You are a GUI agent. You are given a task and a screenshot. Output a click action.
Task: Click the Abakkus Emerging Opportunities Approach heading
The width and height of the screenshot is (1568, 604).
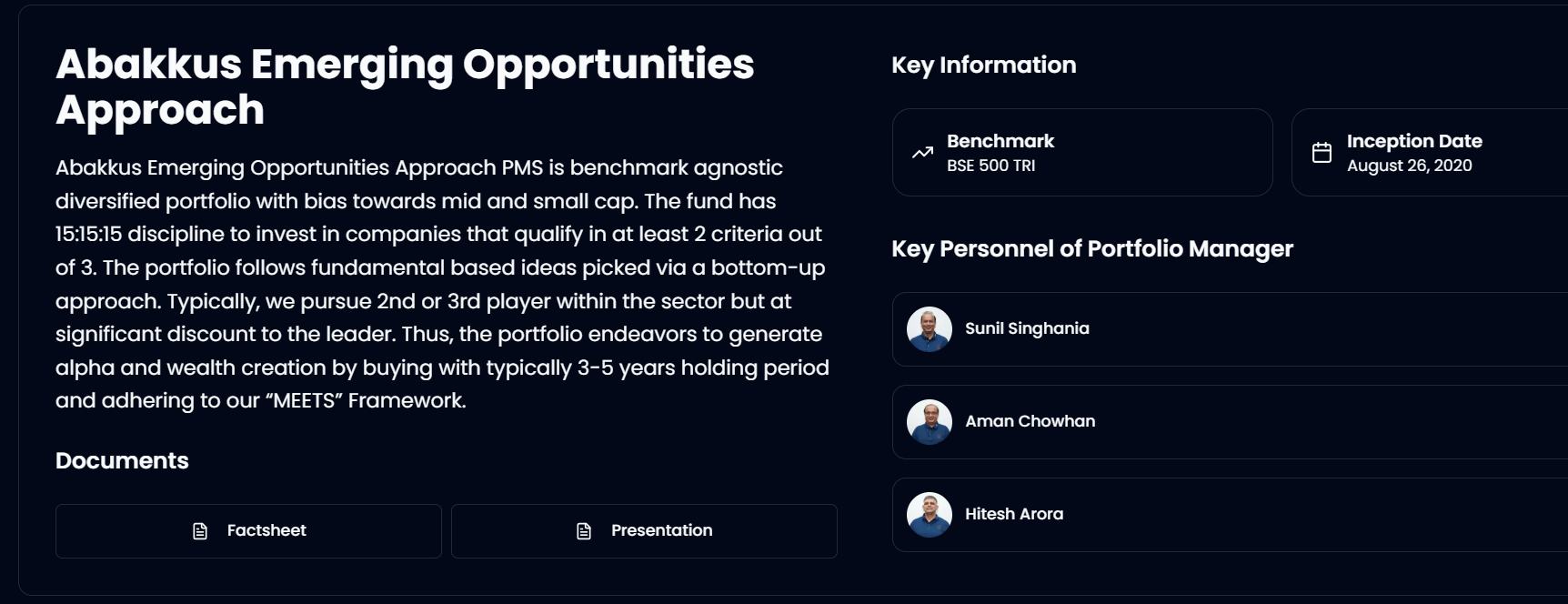(x=405, y=86)
